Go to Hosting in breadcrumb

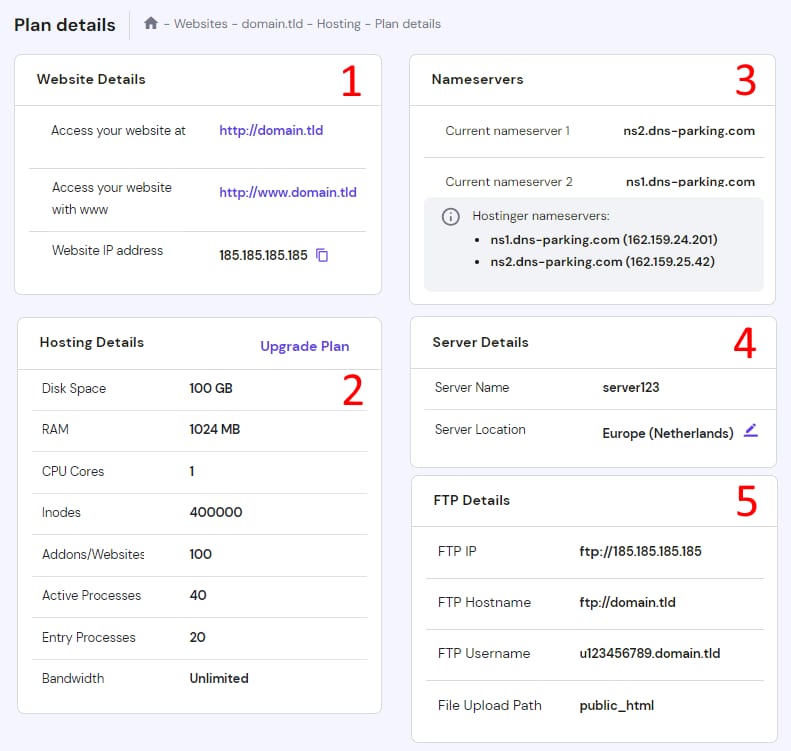338,24
